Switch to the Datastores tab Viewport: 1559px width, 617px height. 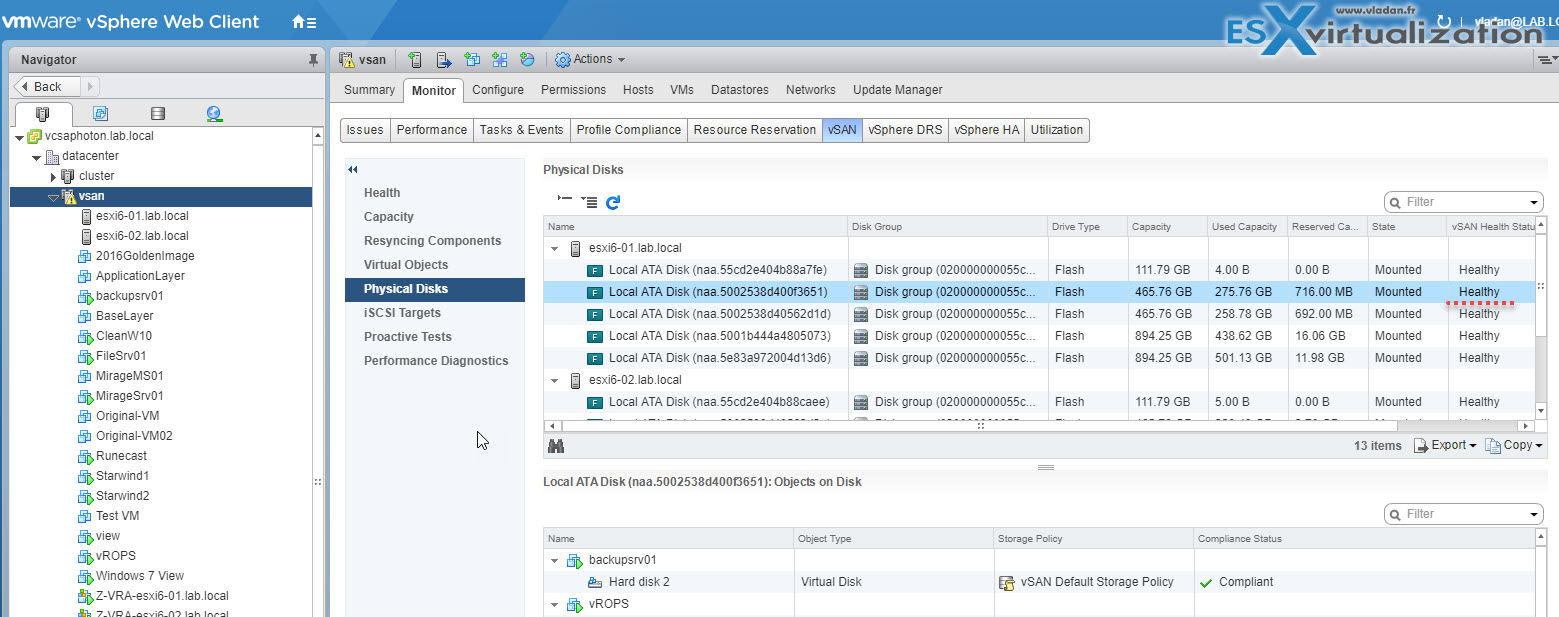[x=740, y=90]
